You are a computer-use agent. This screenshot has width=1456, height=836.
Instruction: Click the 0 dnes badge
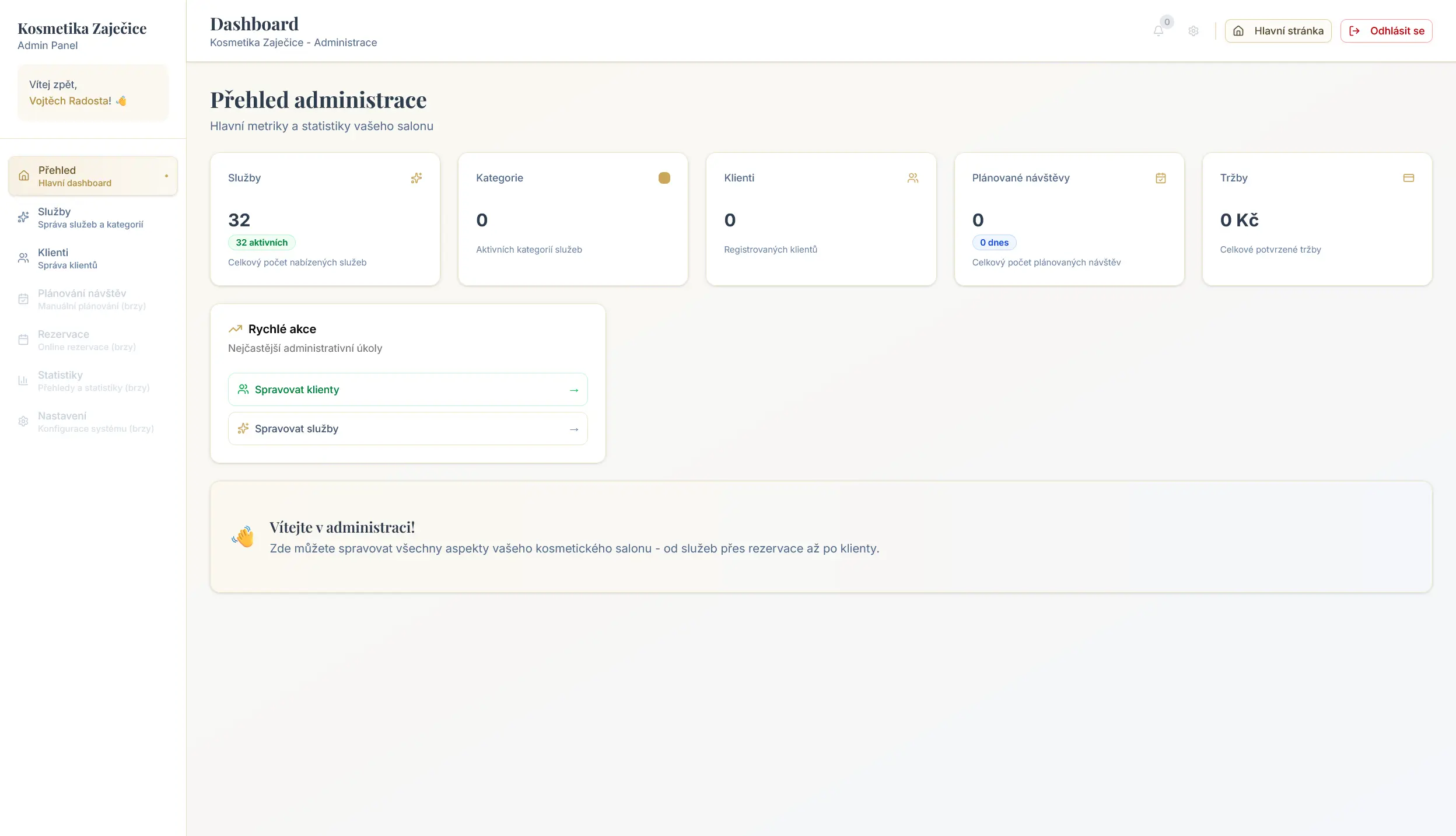click(994, 243)
